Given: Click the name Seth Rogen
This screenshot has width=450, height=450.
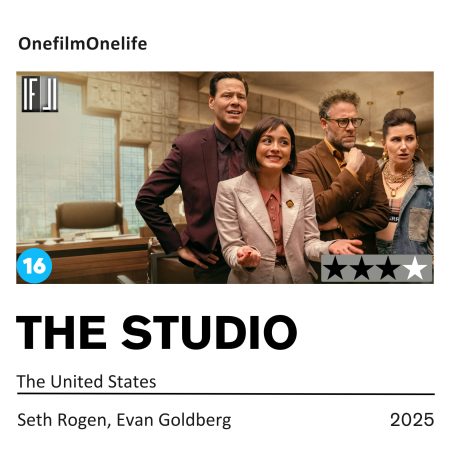Looking at the screenshot, I should coord(62,420).
